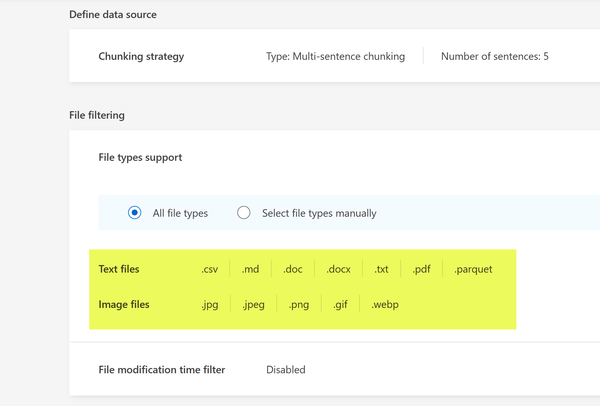Click Type: Multi-sentence chunking text
Image resolution: width=600 pixels, height=406 pixels.
click(x=335, y=57)
